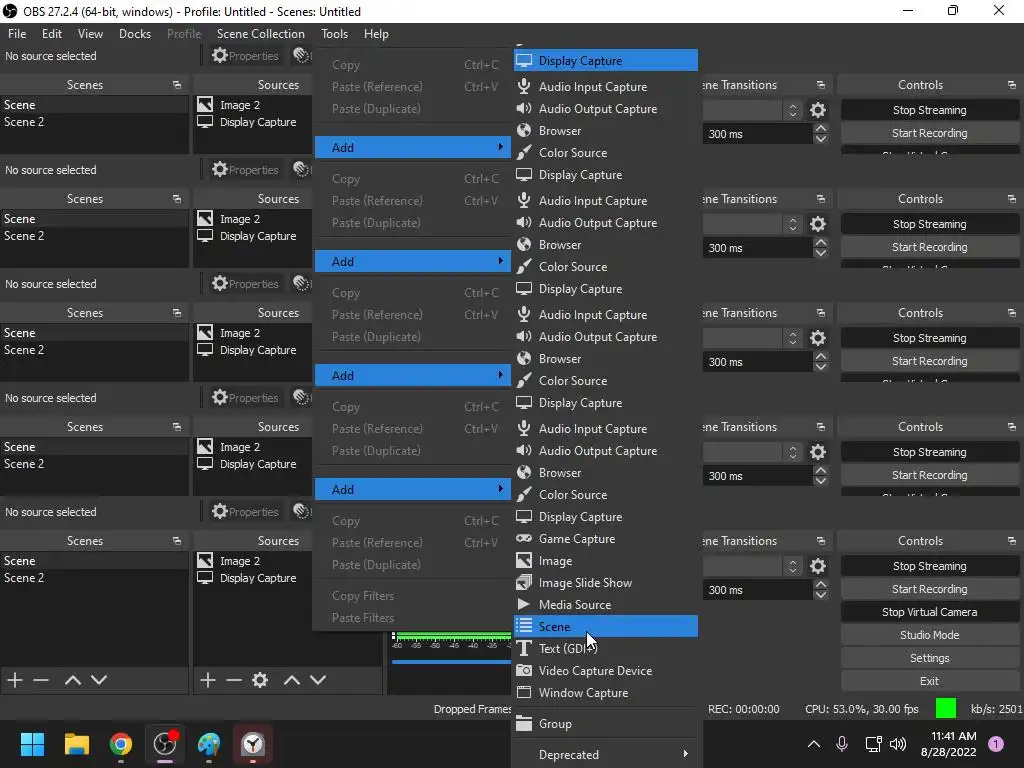Click the speaker volume tray icon
The width and height of the screenshot is (1024, 768).
click(898, 744)
